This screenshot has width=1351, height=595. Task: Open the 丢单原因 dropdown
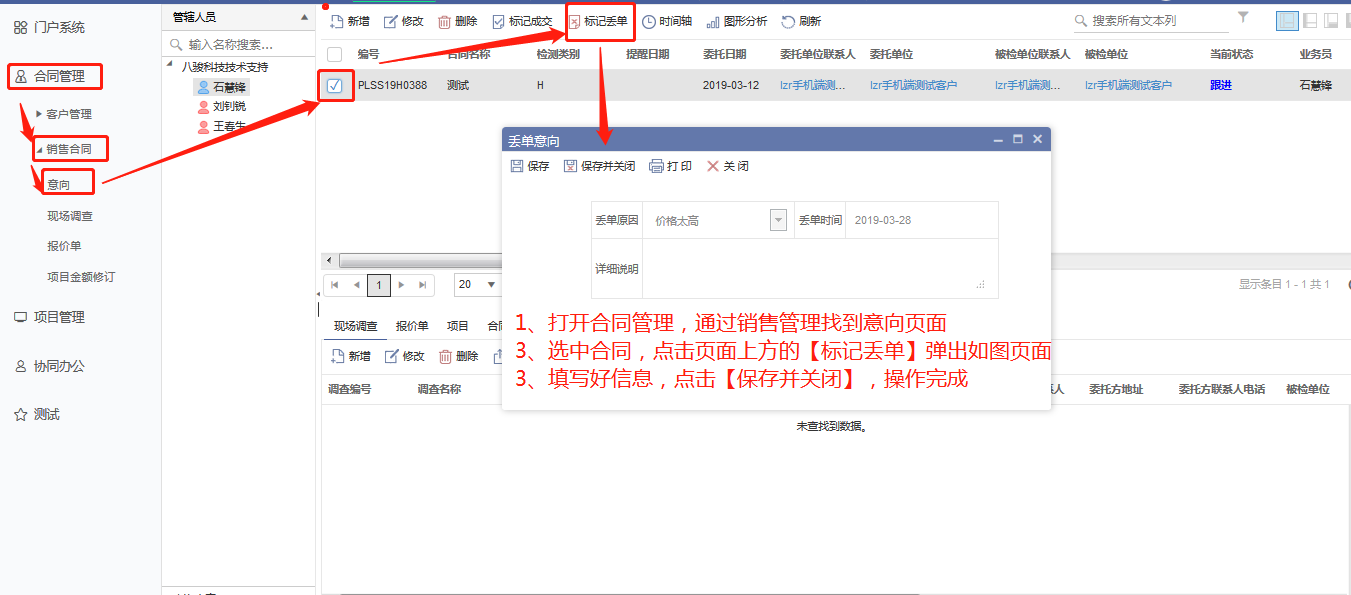tap(778, 220)
